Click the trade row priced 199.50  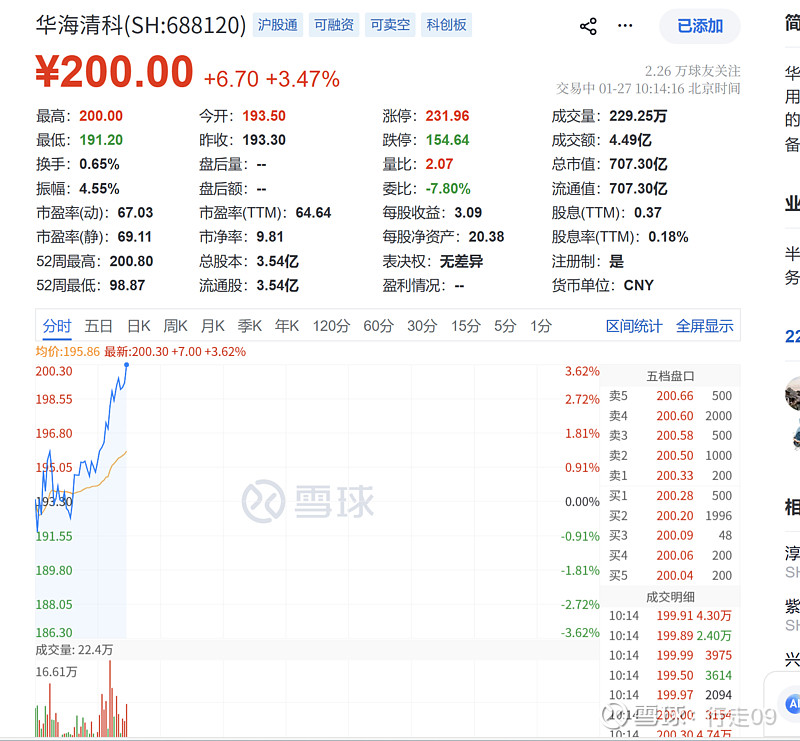point(670,675)
